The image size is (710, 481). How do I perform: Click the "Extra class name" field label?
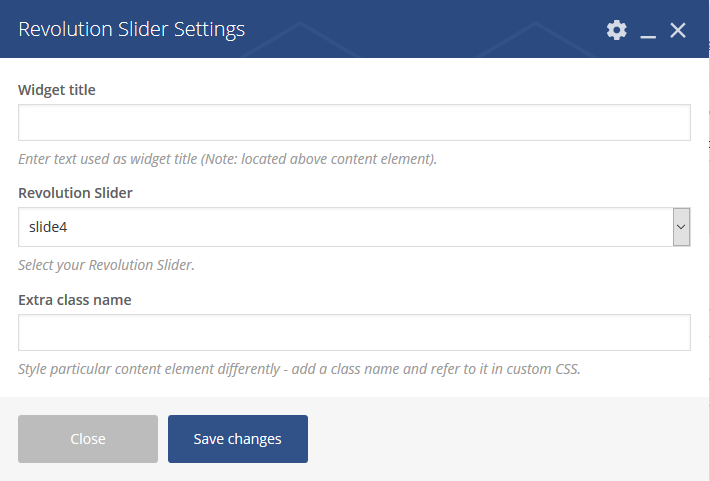[x=75, y=300]
